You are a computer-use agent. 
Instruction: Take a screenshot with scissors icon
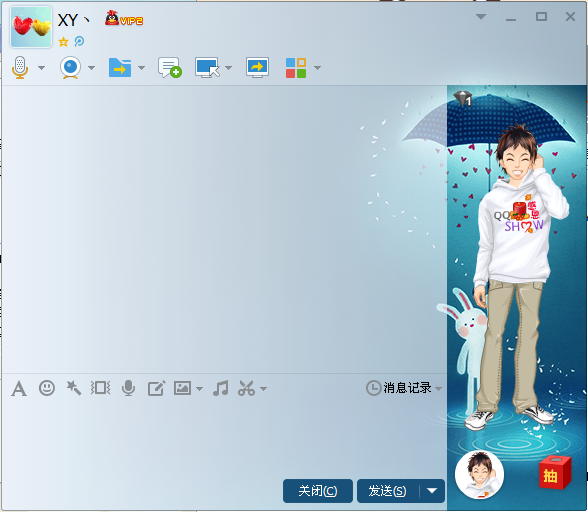[x=246, y=388]
